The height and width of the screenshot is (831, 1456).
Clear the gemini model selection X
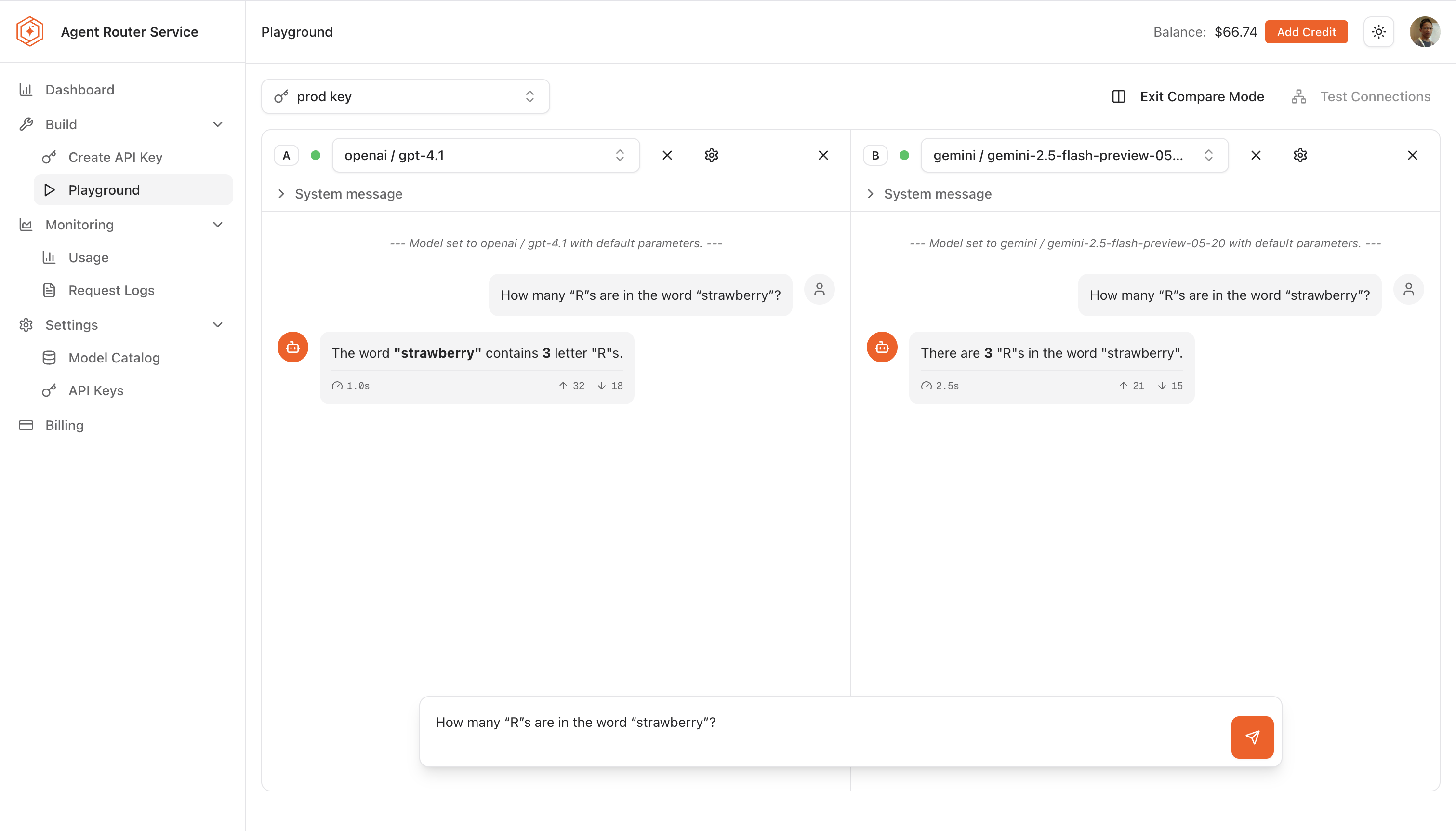click(1255, 155)
